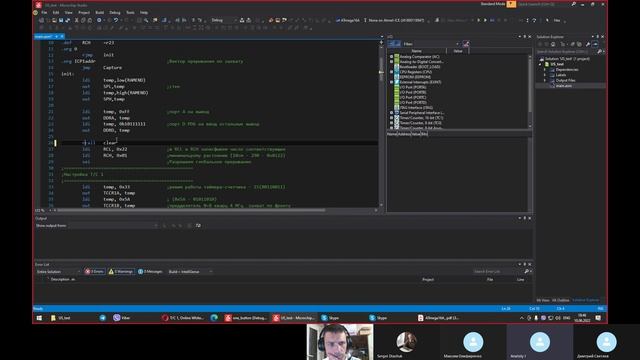Expand the Labels folder
The height and width of the screenshot is (360, 640).
[x=544, y=75]
